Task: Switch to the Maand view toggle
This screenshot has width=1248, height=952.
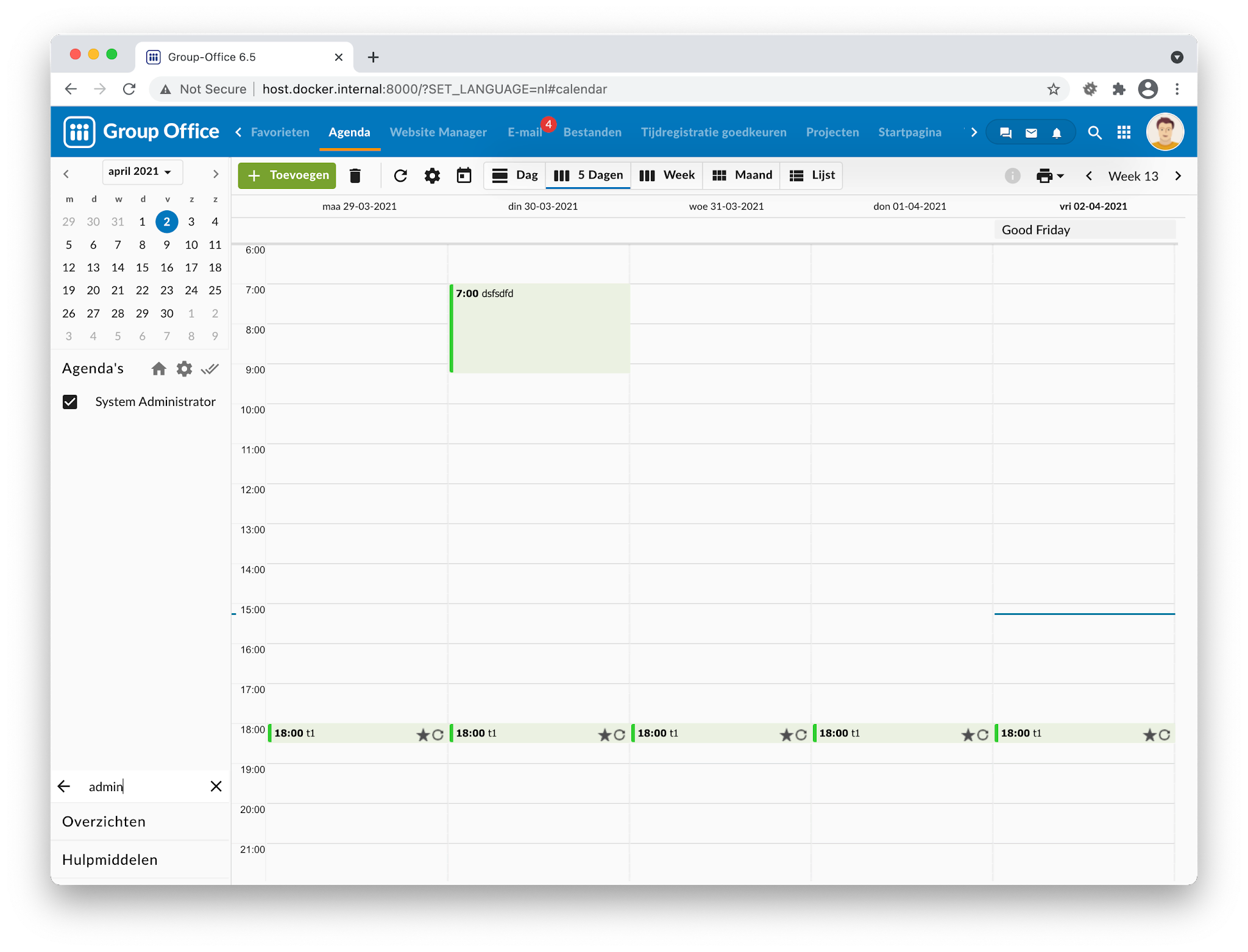Action: pyautogui.click(x=742, y=176)
